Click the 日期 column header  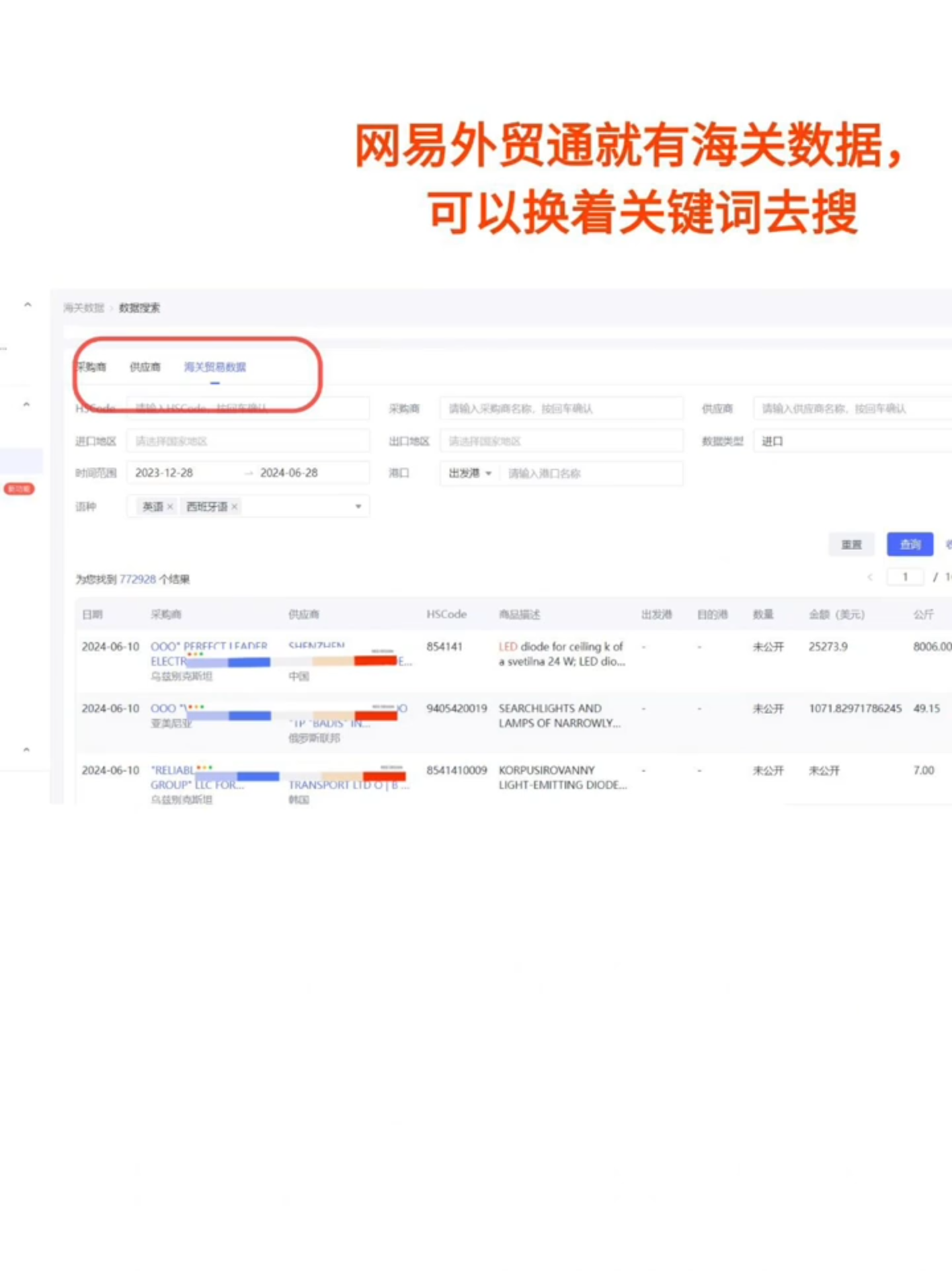(92, 614)
